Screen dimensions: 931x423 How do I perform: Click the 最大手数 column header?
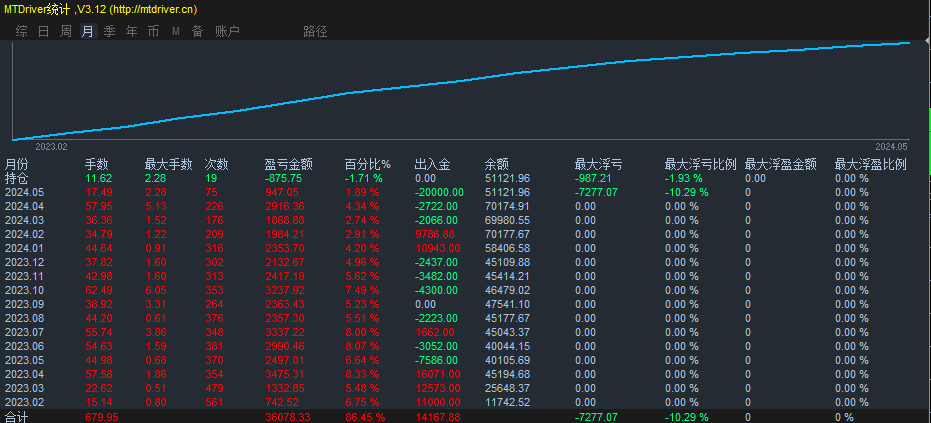click(x=169, y=165)
